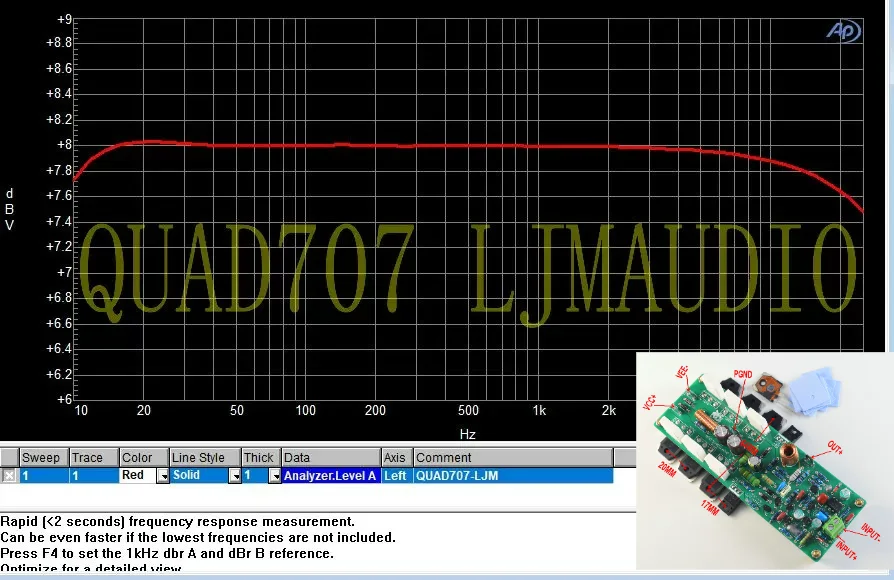The height and width of the screenshot is (580, 894).
Task: Select the Sweep cell value 1
Action: click(44, 476)
